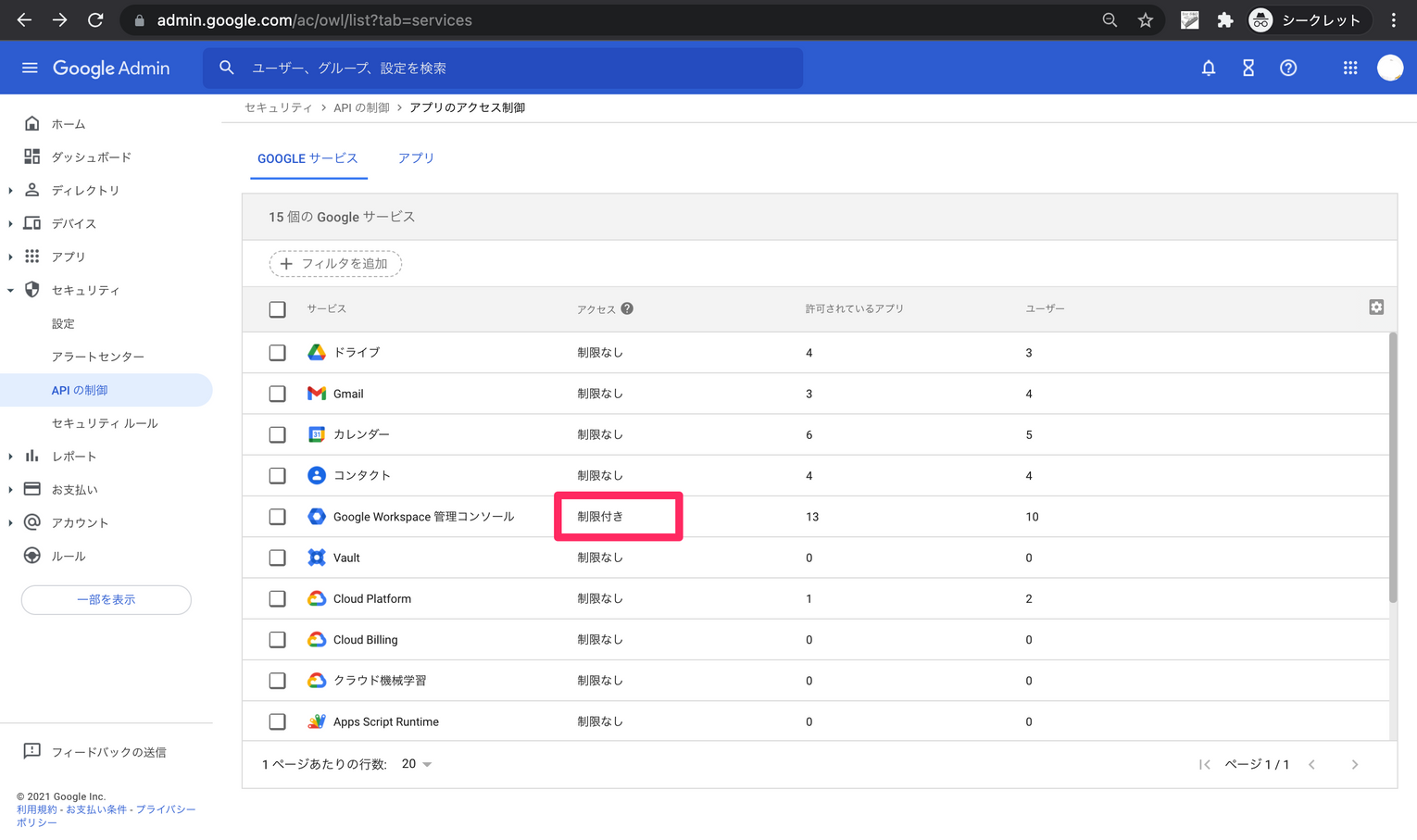Check the カレンダー row checkbox
This screenshot has width=1417, height=840.
pyautogui.click(x=277, y=434)
